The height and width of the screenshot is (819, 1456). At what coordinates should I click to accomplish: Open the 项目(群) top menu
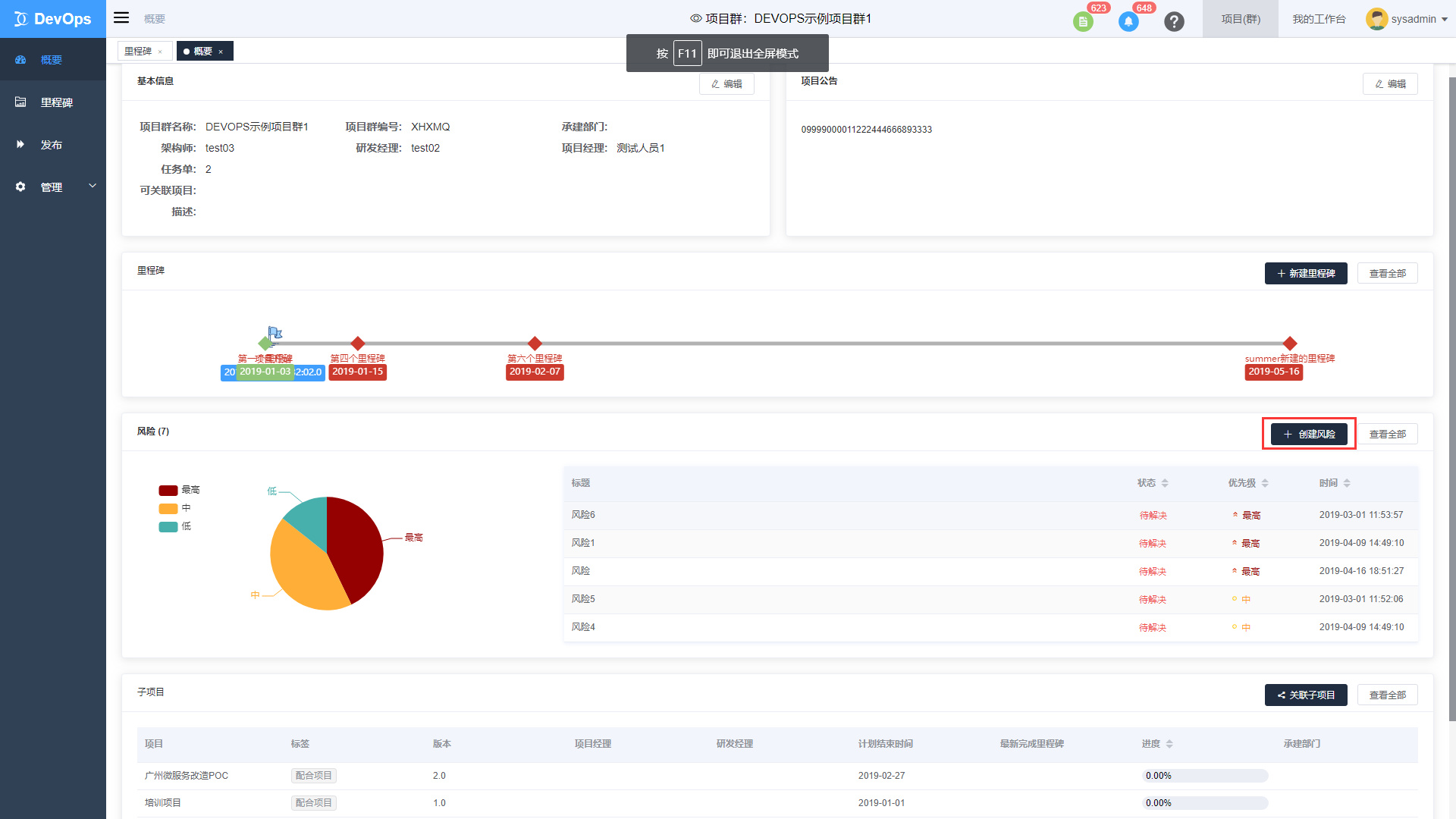pyautogui.click(x=1241, y=19)
